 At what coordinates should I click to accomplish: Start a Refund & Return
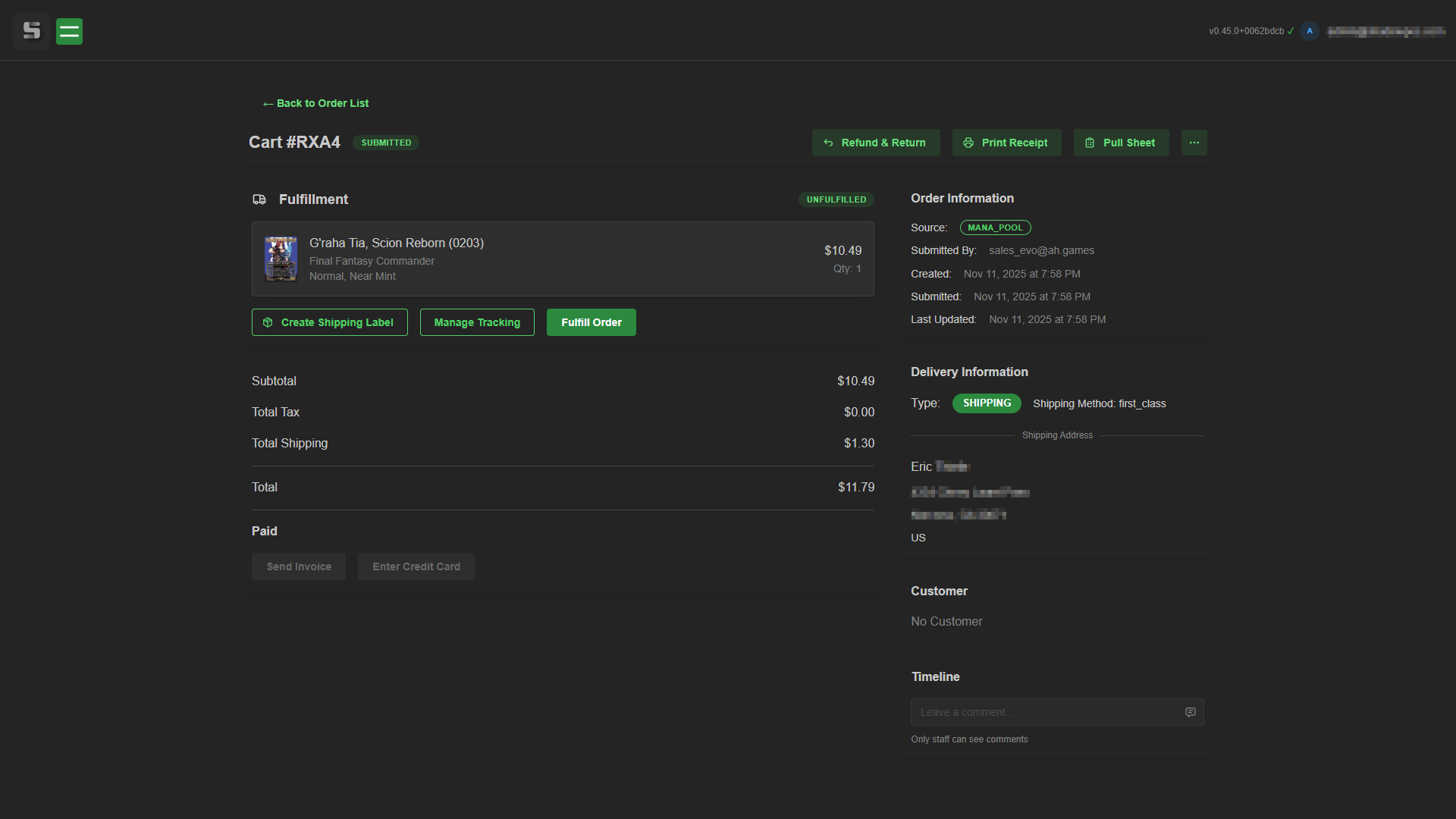[875, 143]
